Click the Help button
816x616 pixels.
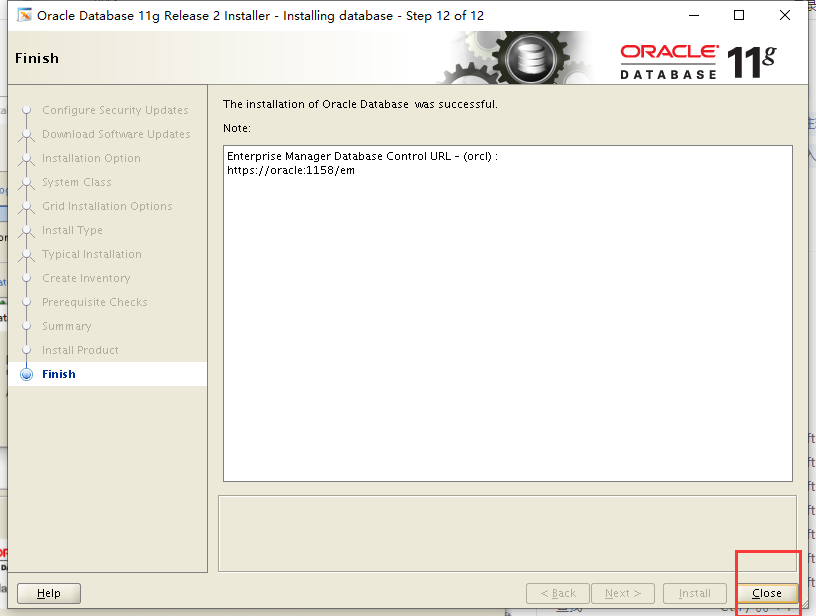point(48,592)
